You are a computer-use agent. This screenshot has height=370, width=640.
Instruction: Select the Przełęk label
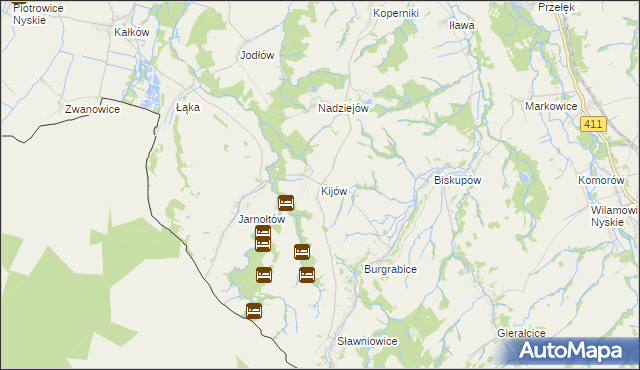pos(556,7)
